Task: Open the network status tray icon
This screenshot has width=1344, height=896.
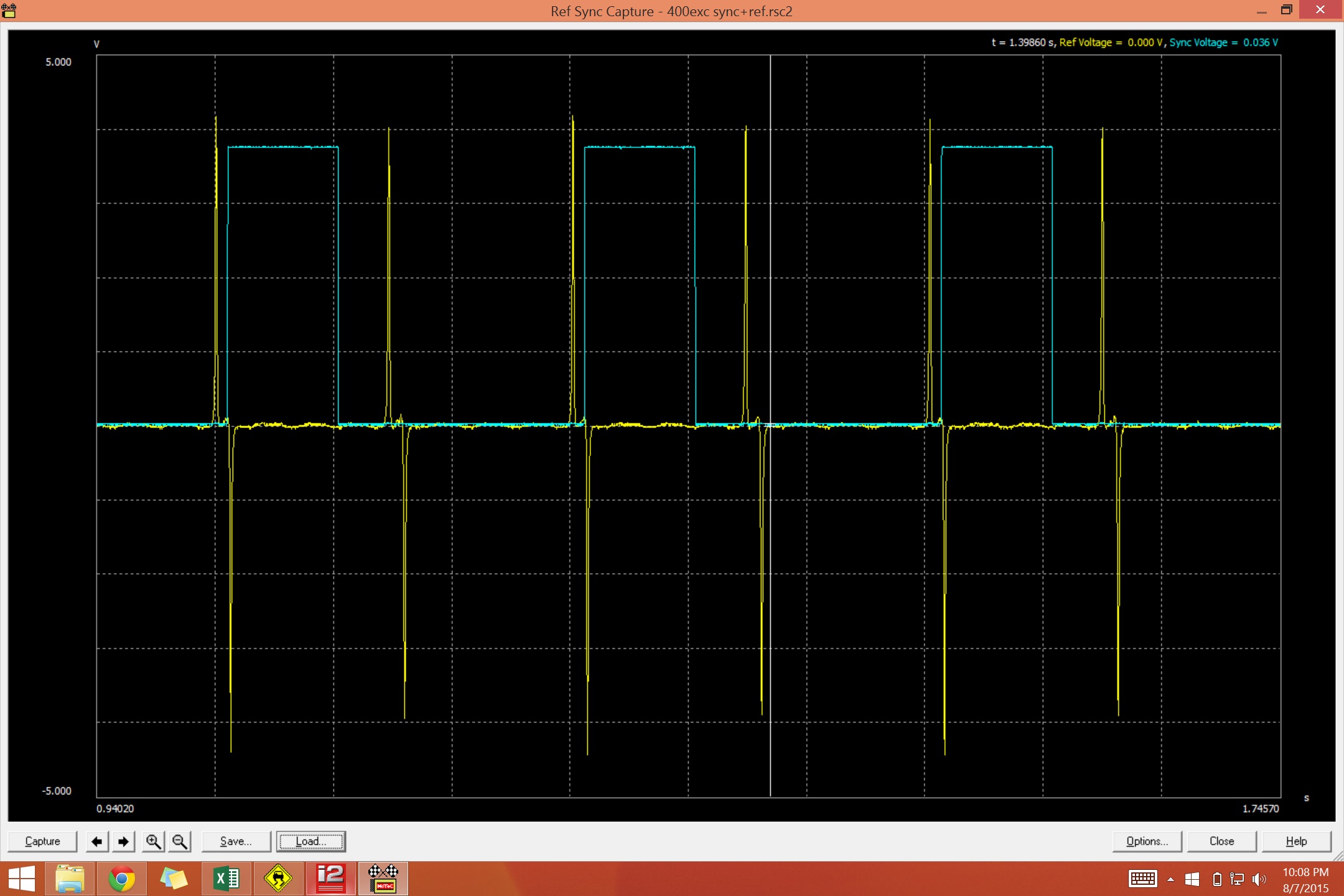Action: (1237, 879)
